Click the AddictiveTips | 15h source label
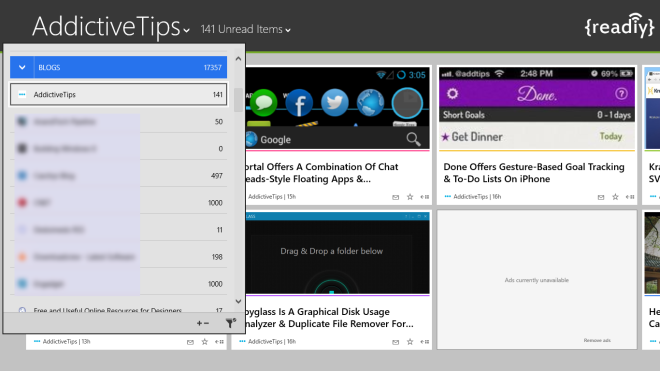660x371 pixels. pos(272,197)
